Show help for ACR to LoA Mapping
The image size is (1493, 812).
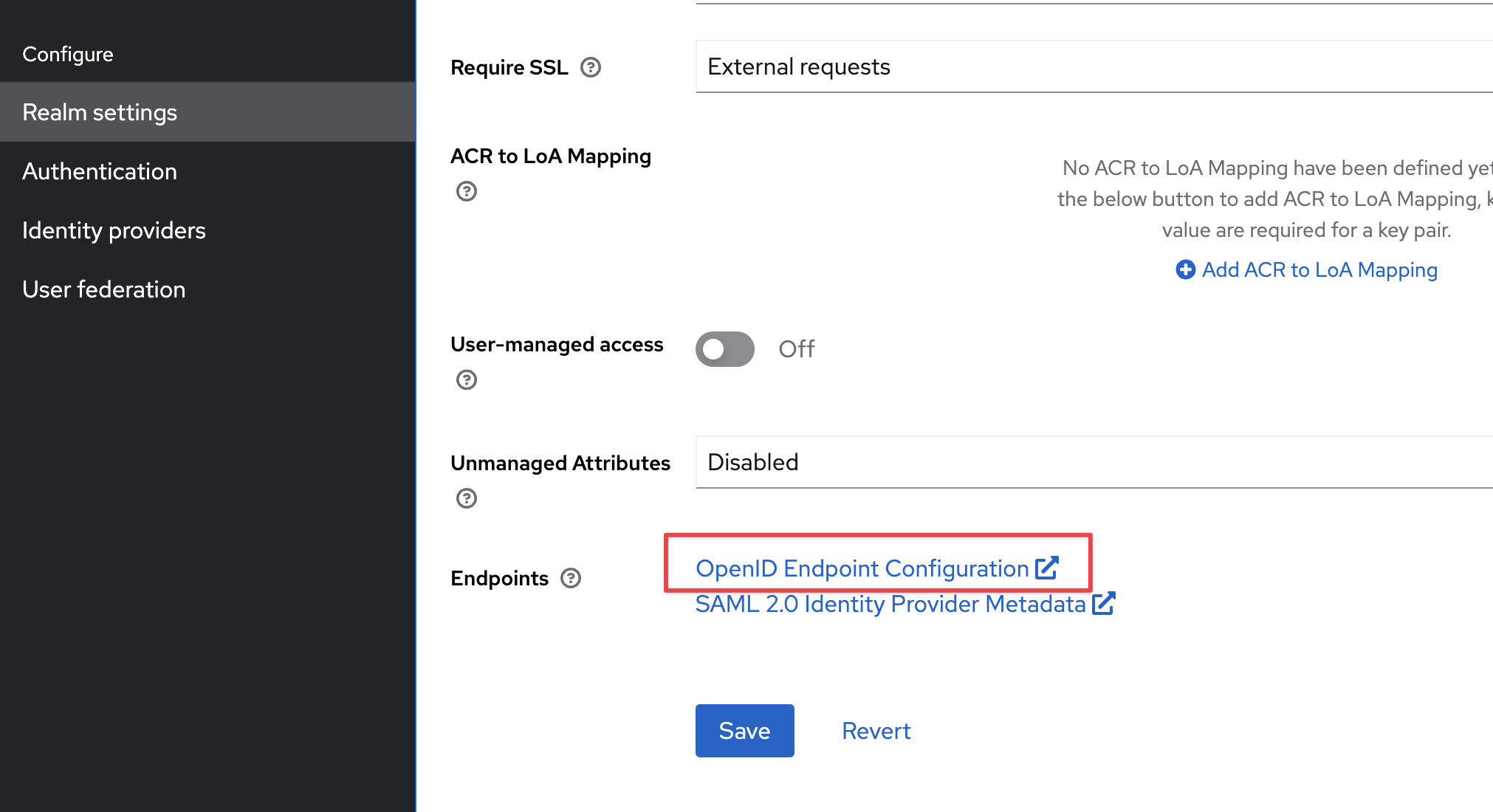click(x=467, y=191)
